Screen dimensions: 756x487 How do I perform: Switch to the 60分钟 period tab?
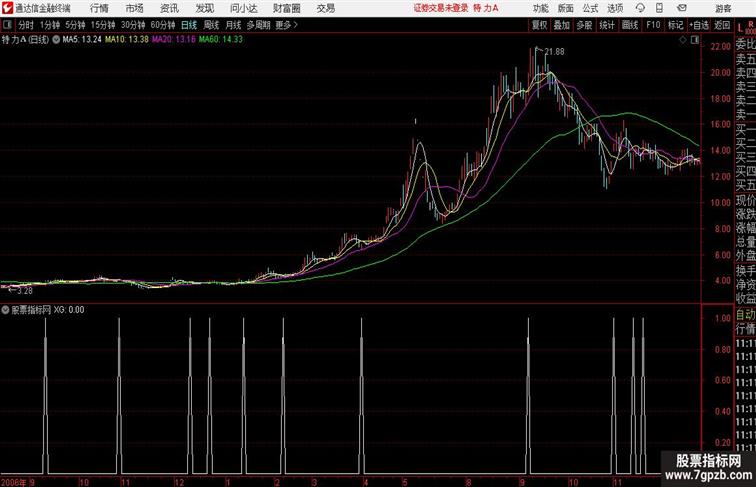(163, 25)
